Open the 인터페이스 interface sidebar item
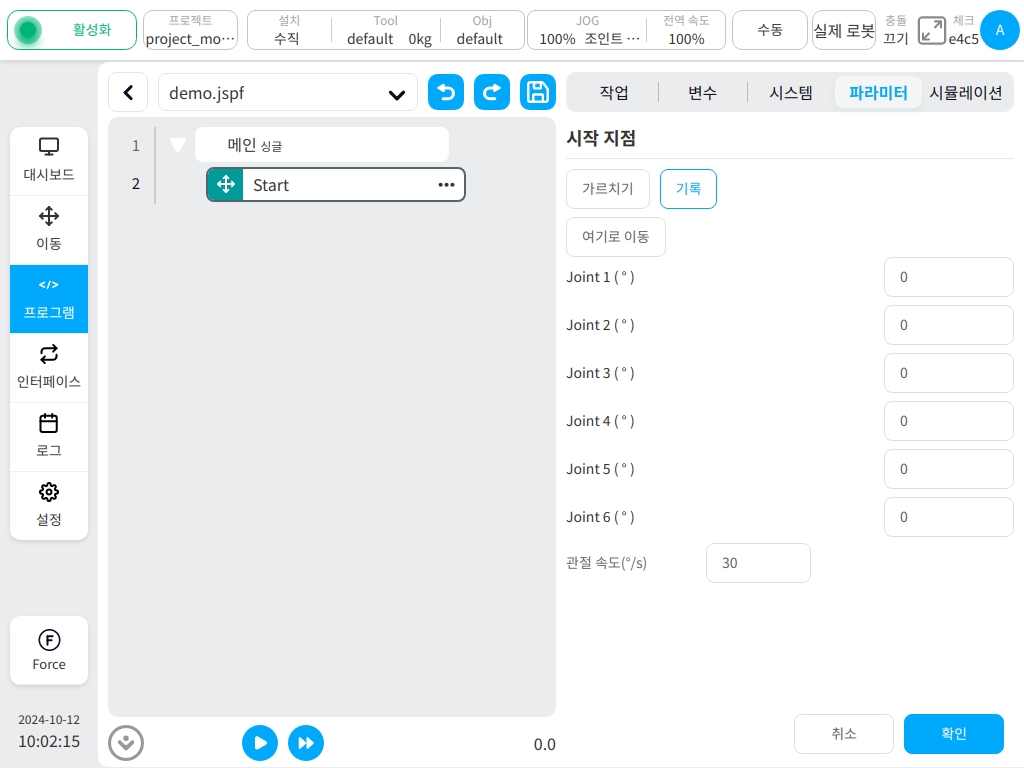This screenshot has height=768, width=1024. click(x=49, y=368)
